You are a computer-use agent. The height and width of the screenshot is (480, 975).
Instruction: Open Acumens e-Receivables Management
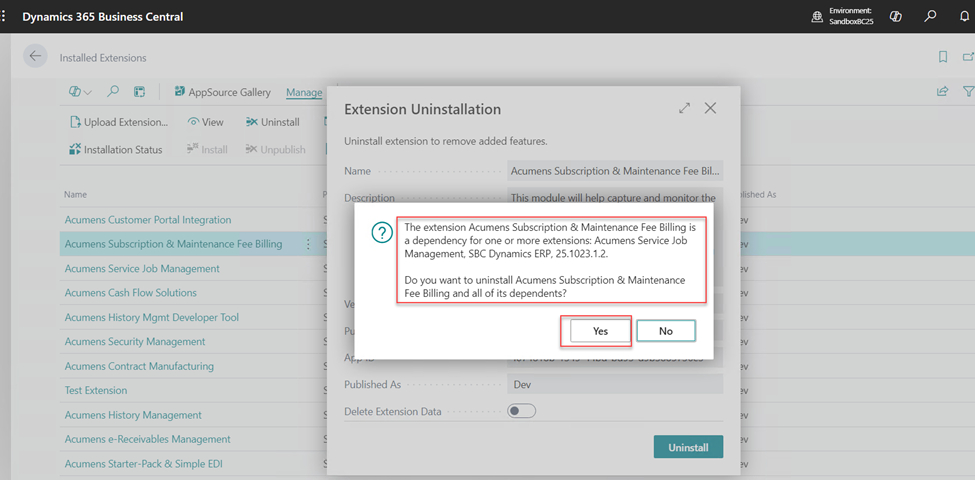[x=147, y=439]
